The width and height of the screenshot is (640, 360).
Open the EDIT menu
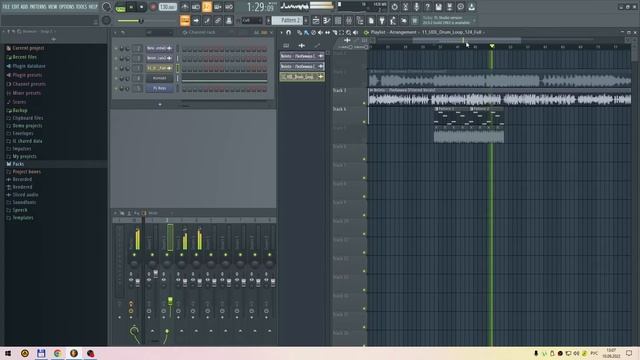pos(15,7)
